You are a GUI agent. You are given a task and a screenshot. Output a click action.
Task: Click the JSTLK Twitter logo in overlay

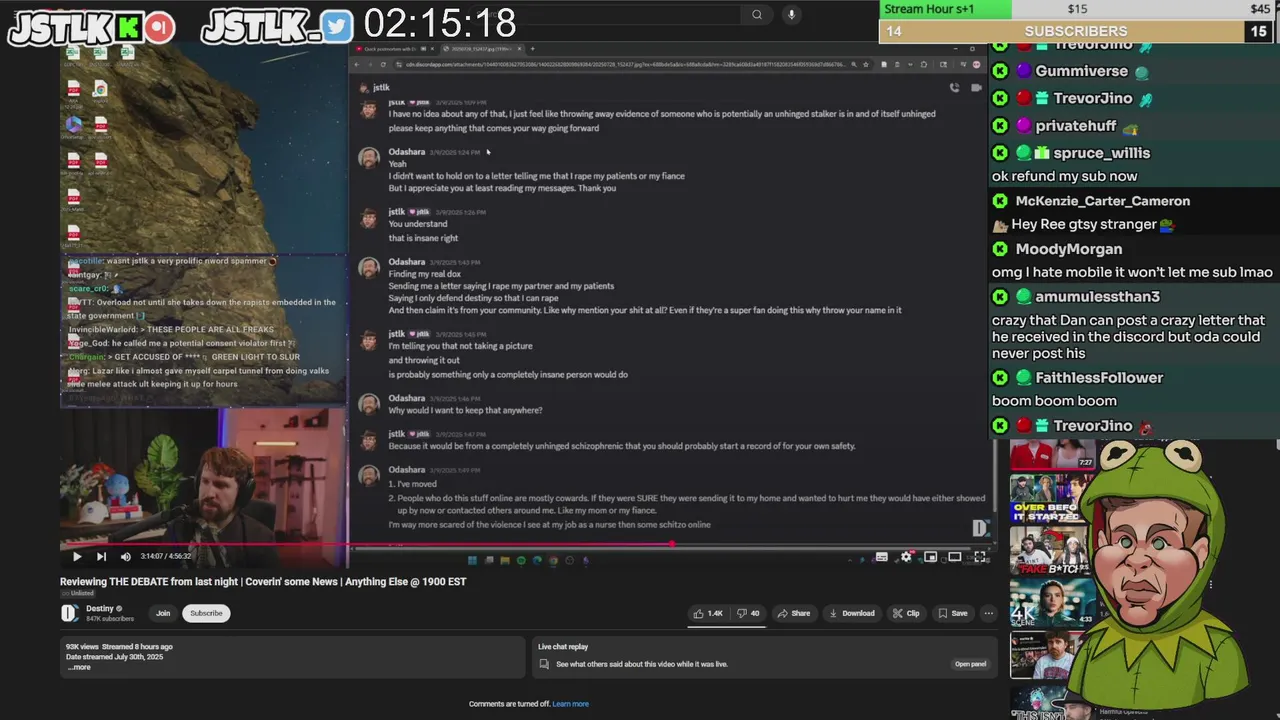(x=337, y=27)
